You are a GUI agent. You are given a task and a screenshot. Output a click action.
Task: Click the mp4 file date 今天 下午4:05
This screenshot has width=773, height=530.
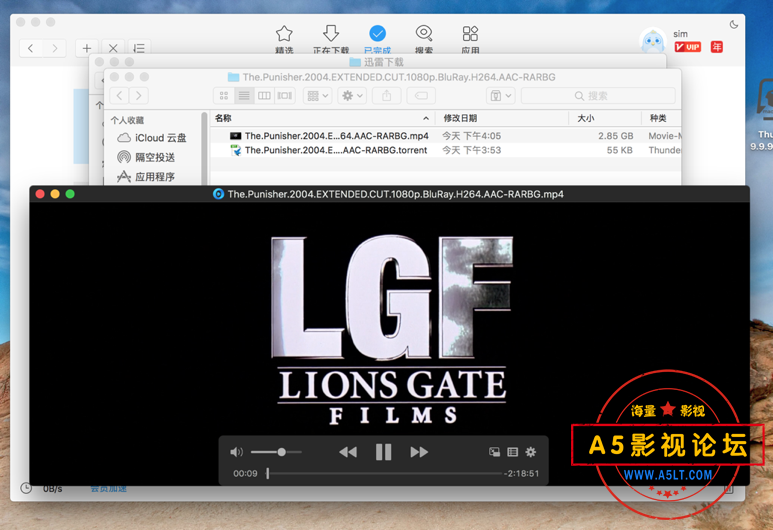[471, 136]
